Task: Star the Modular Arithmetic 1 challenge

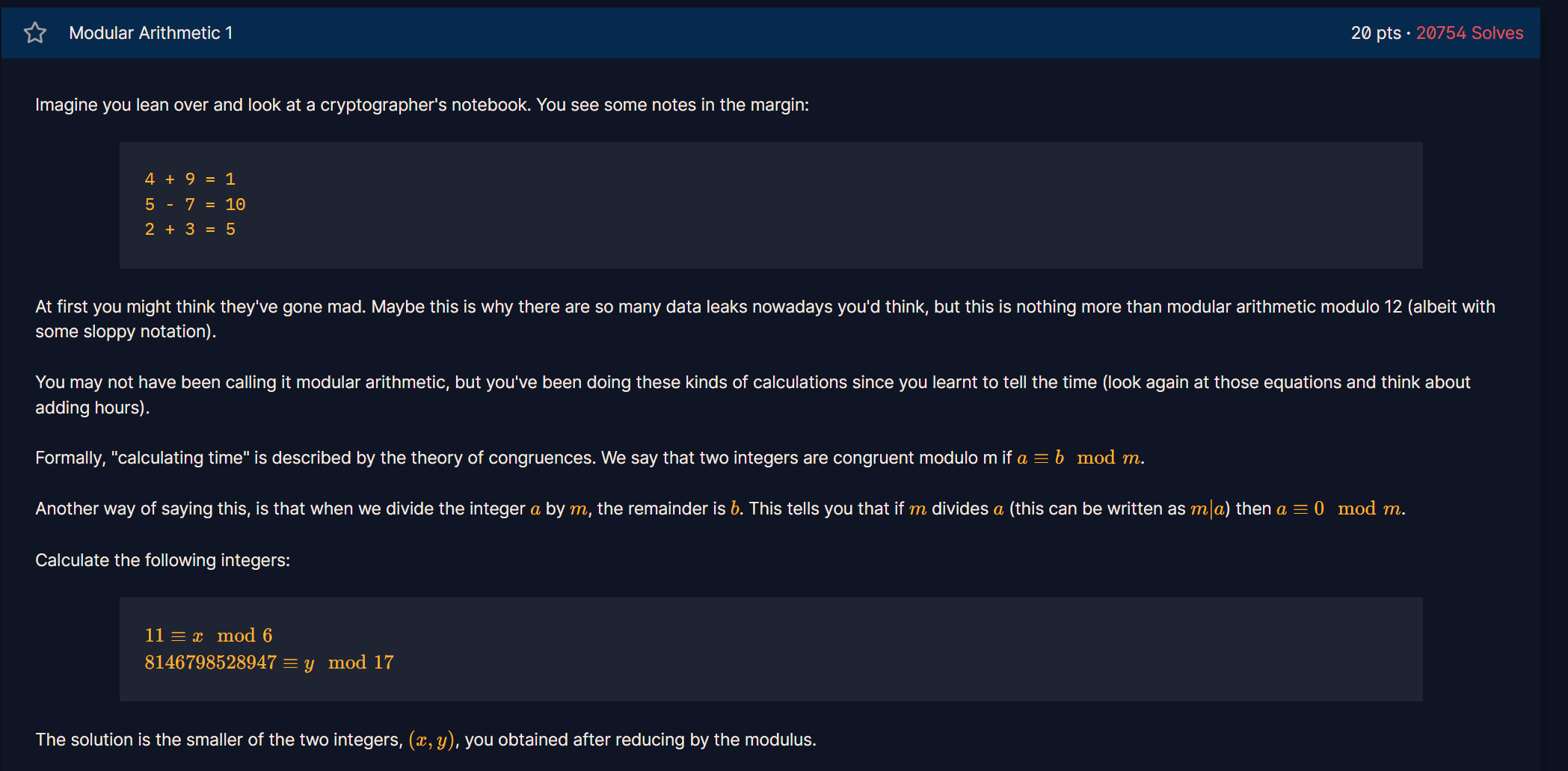Action: 35,33
